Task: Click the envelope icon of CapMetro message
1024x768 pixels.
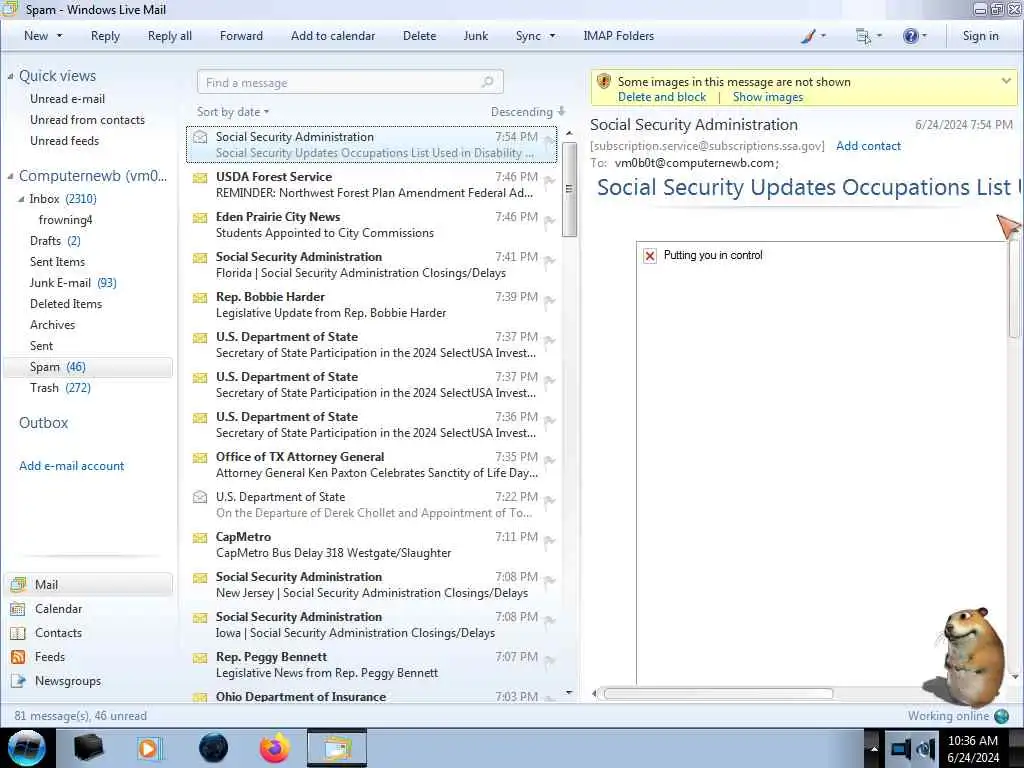Action: (200, 537)
